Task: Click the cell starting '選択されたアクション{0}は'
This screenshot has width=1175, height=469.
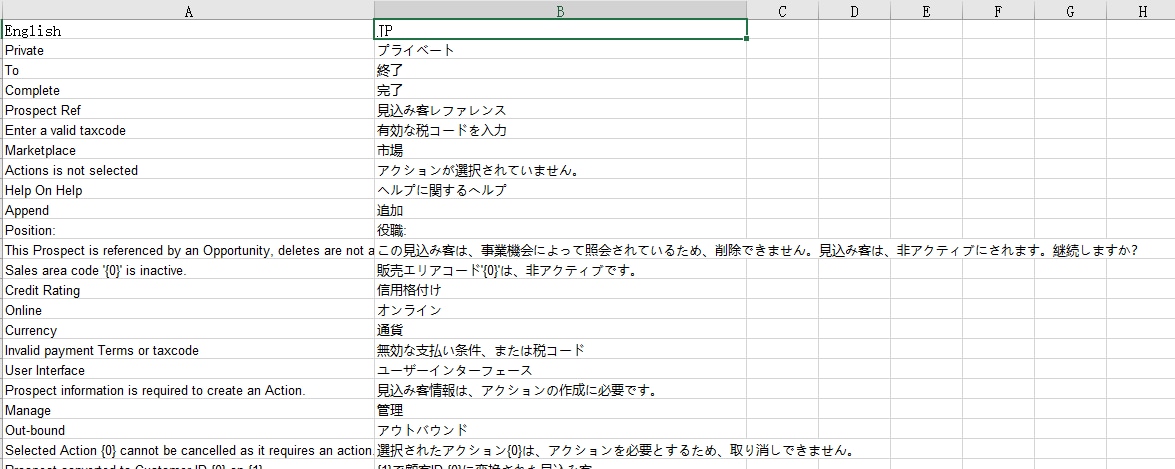Action: [x=561, y=450]
